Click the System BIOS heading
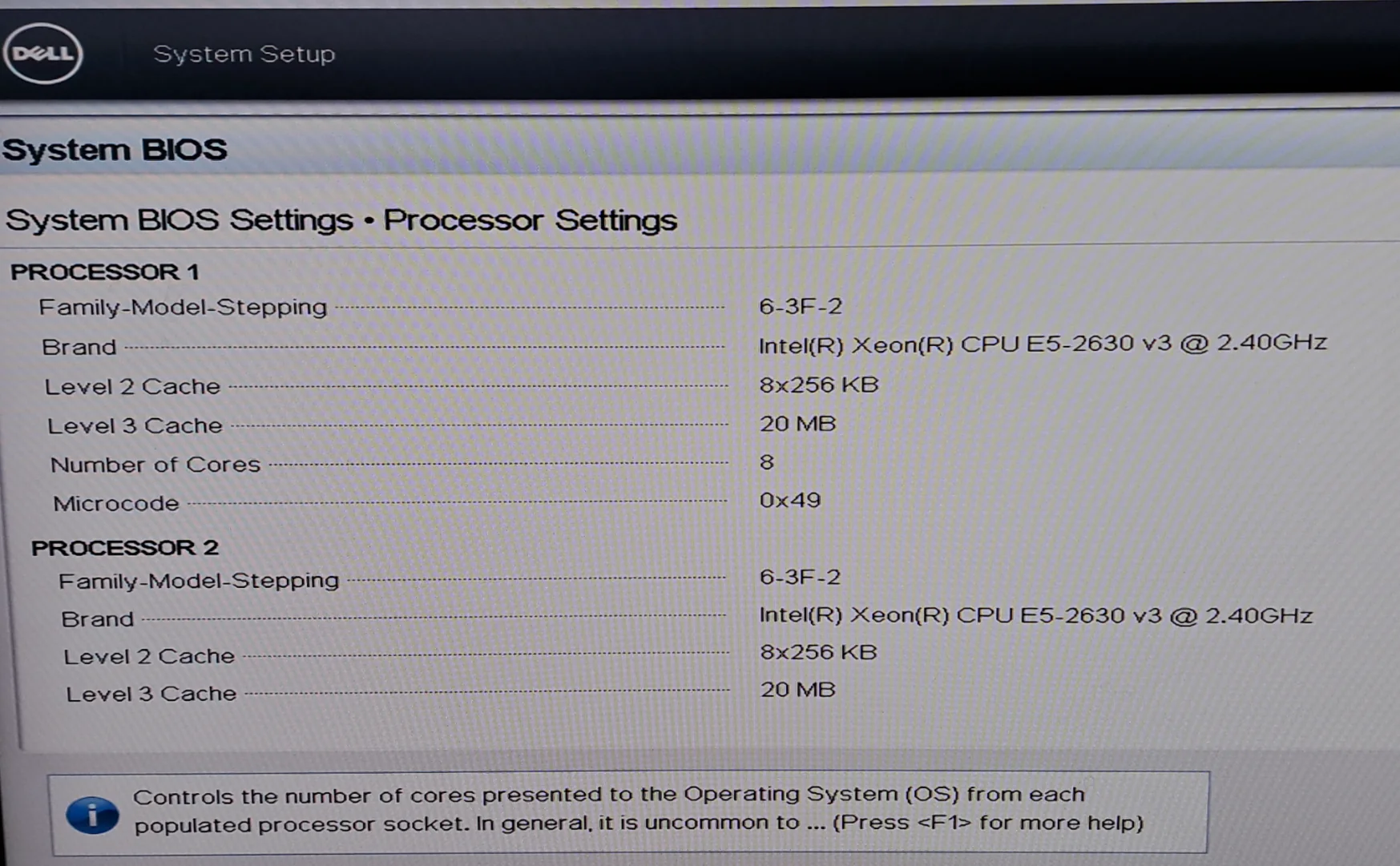The height and width of the screenshot is (866, 1400). (x=115, y=150)
